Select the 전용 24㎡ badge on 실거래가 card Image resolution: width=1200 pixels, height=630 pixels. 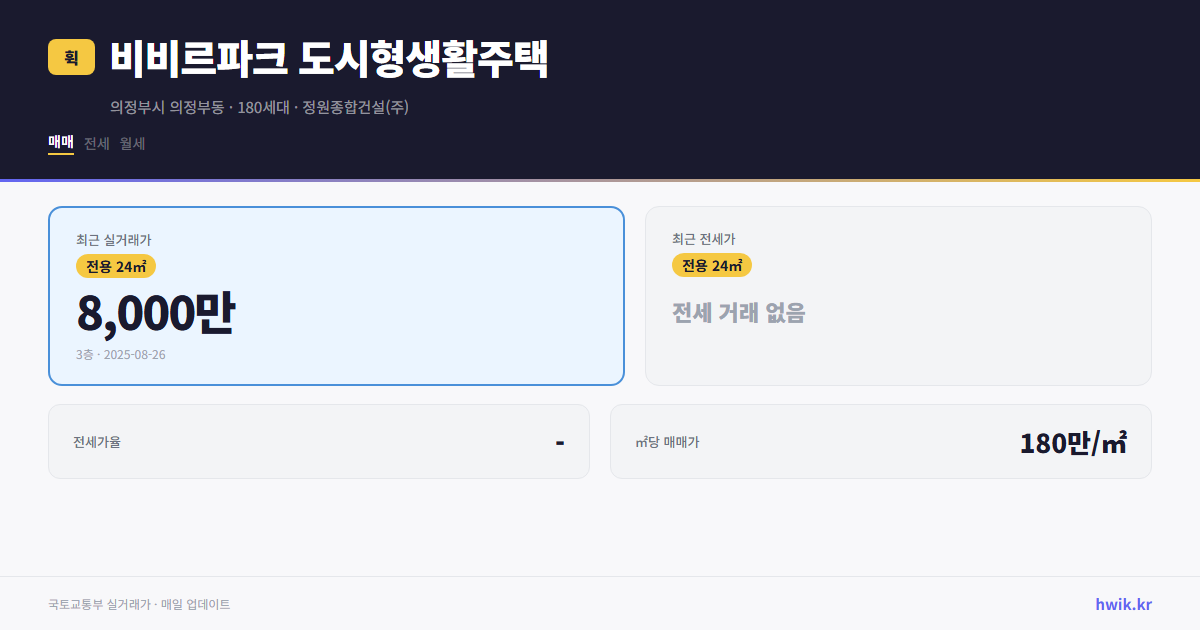[x=116, y=266]
